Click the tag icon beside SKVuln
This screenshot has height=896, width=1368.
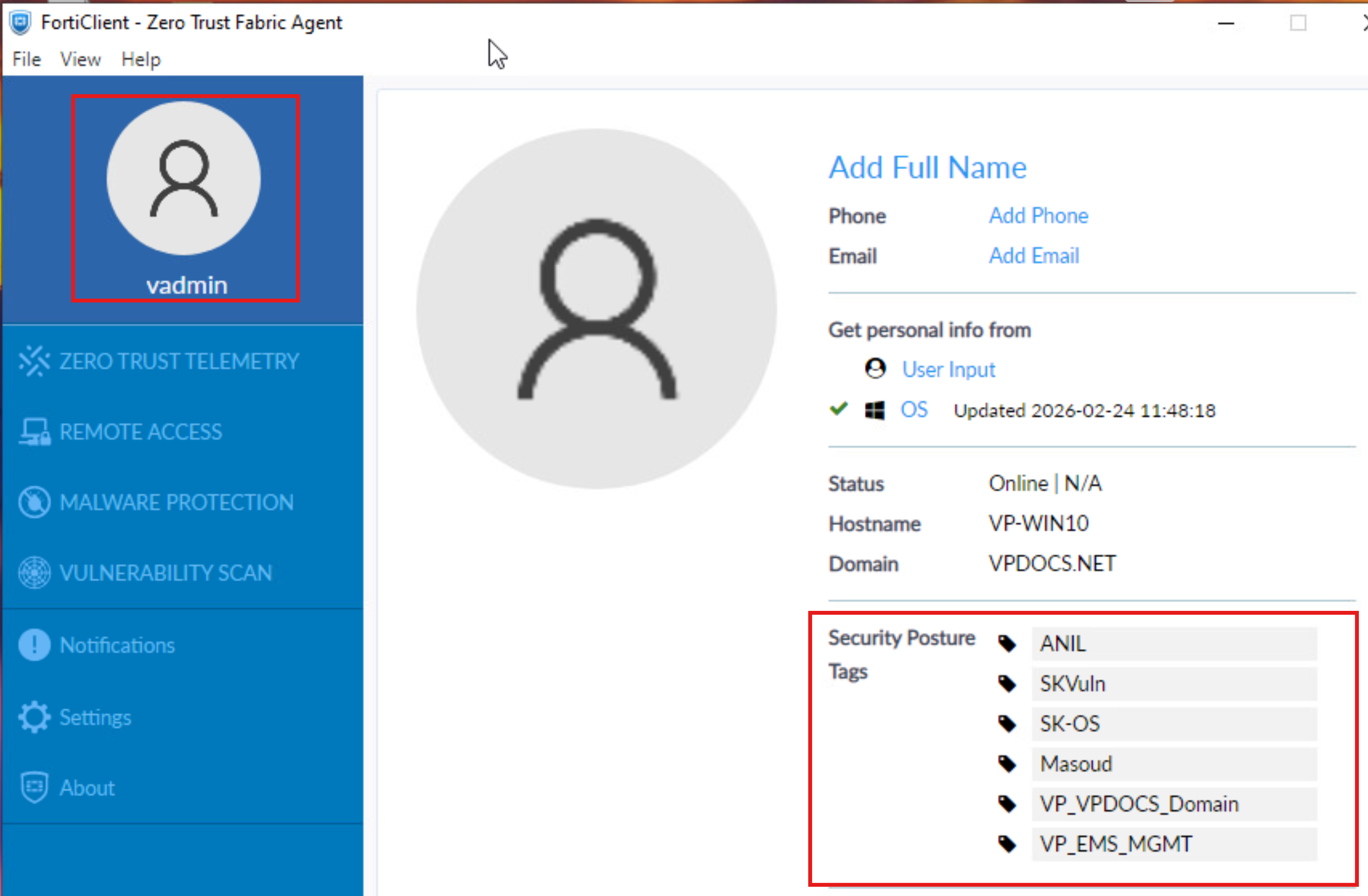pyautogui.click(x=1006, y=684)
